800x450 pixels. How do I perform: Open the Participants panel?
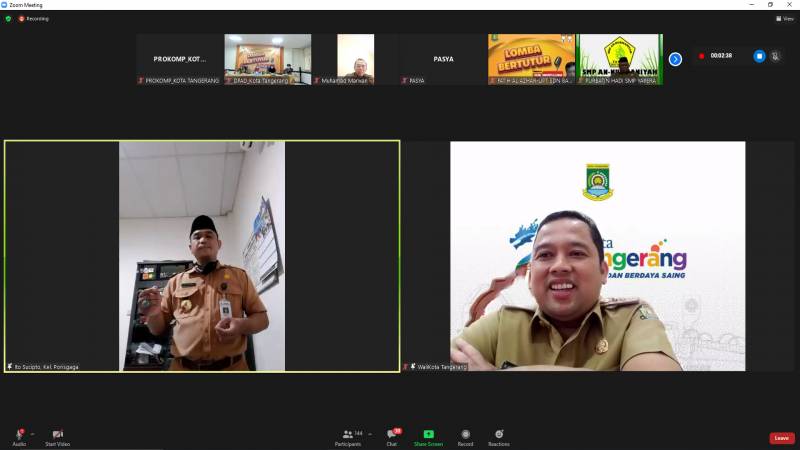click(x=350, y=436)
